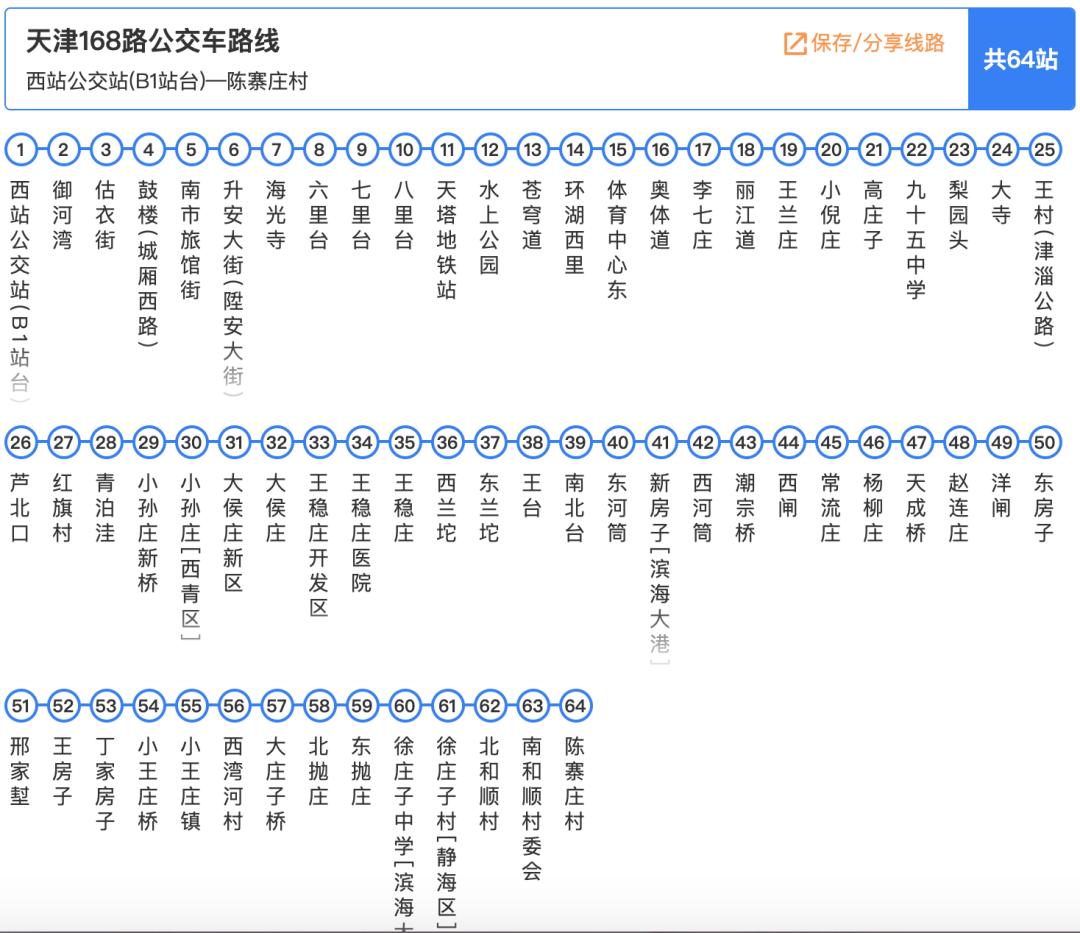
Task: Open stop name 邢家堼
Action: coord(21,771)
